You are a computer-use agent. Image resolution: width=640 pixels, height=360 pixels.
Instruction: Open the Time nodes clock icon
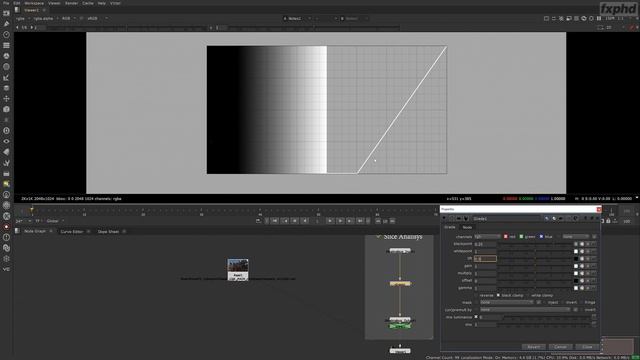[x=6, y=35]
